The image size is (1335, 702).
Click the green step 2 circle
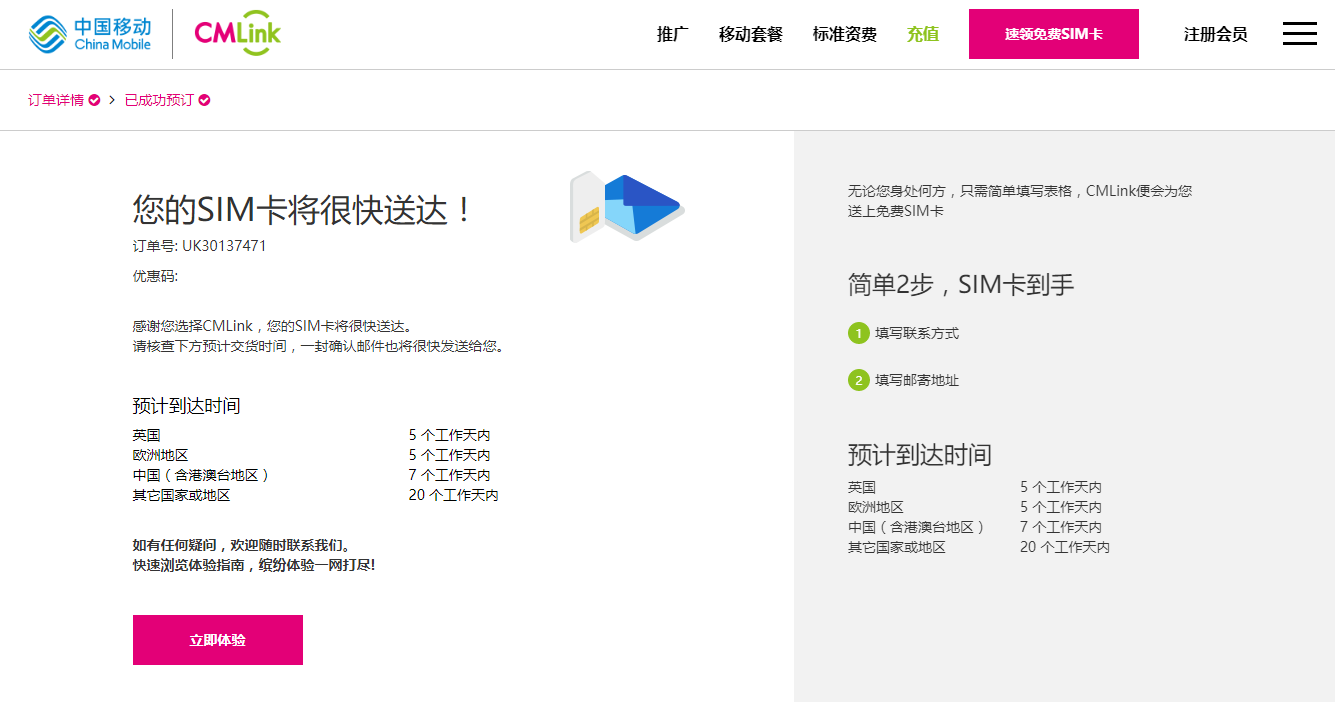(x=858, y=380)
